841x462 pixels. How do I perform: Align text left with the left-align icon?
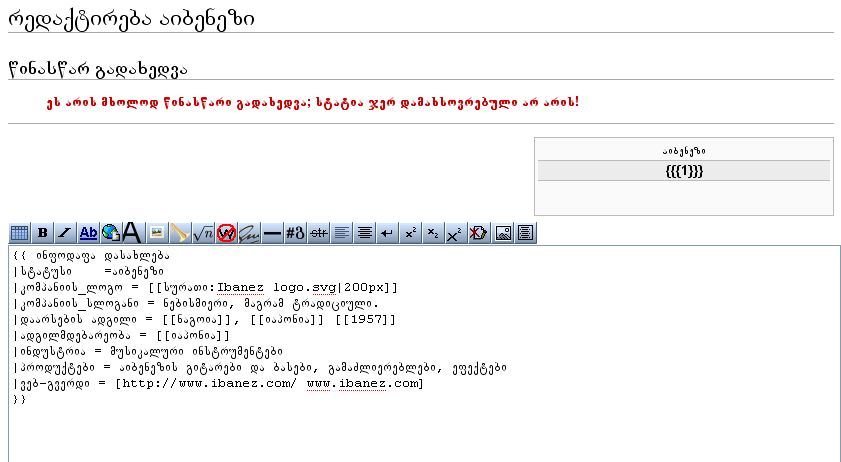pos(342,233)
